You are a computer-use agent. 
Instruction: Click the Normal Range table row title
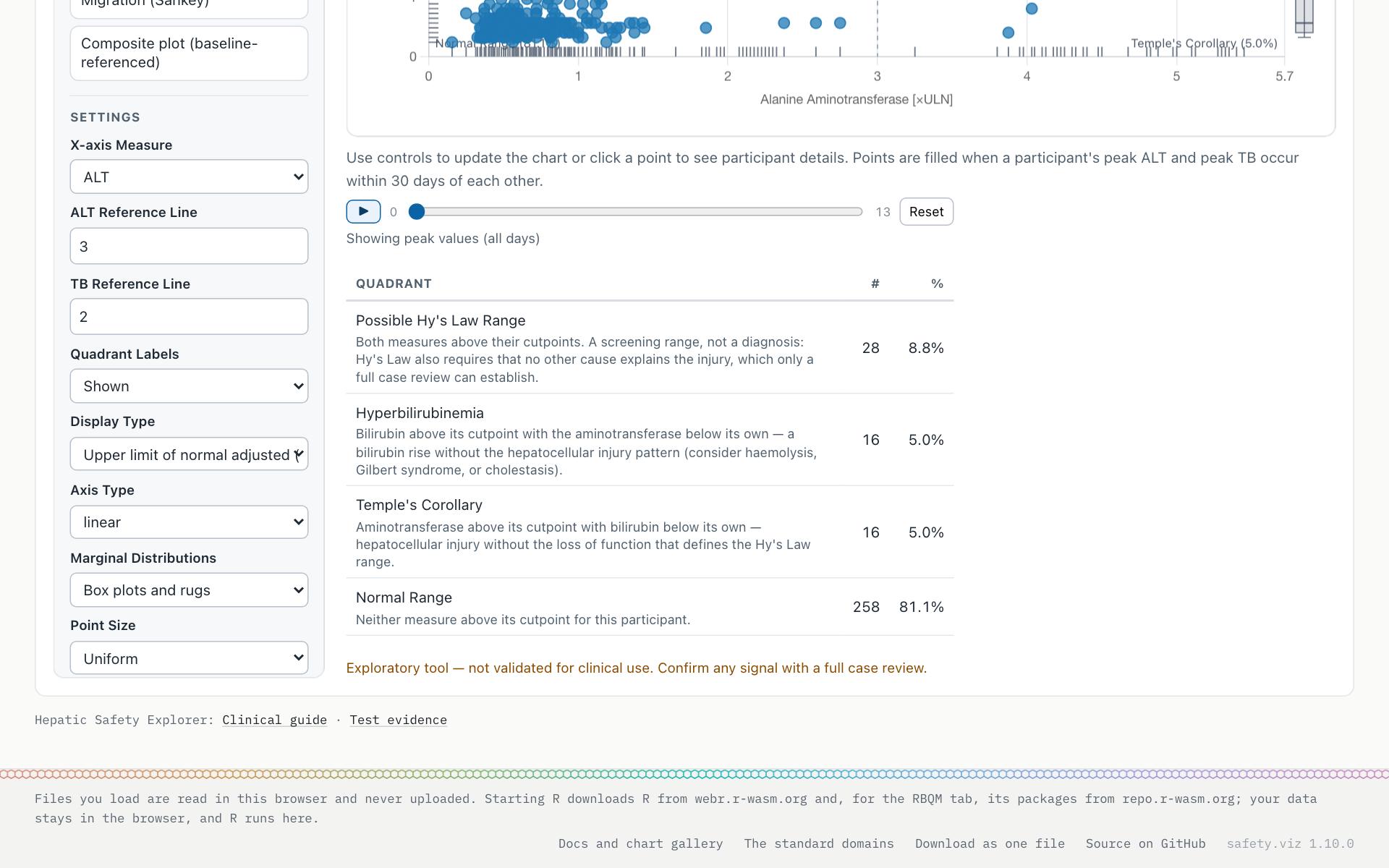(404, 597)
